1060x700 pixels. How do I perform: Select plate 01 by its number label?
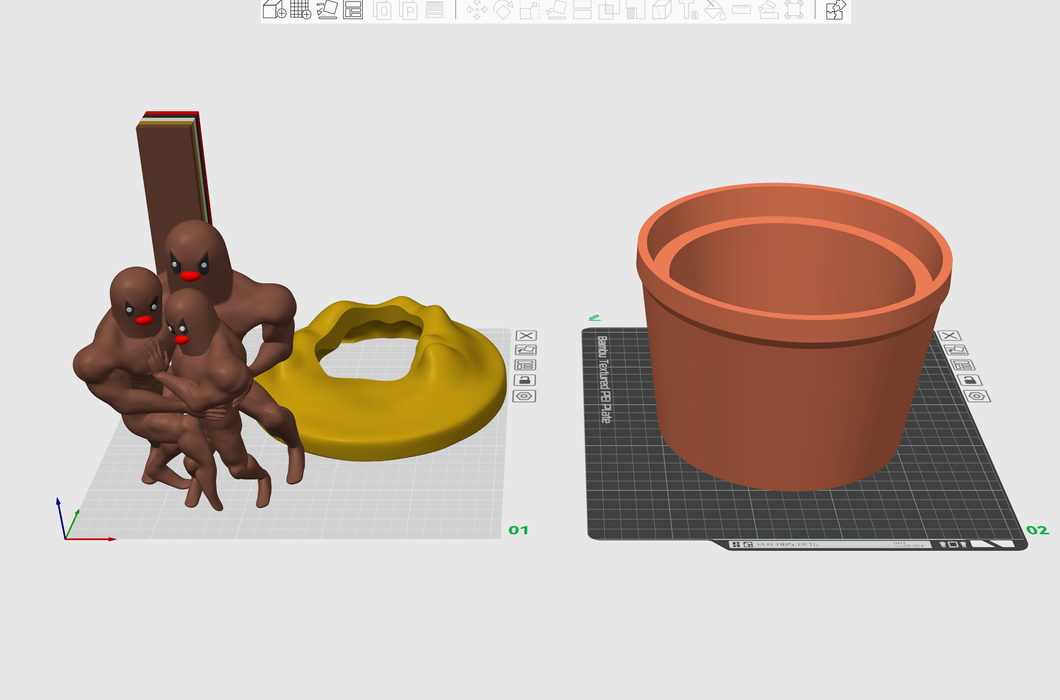[518, 530]
